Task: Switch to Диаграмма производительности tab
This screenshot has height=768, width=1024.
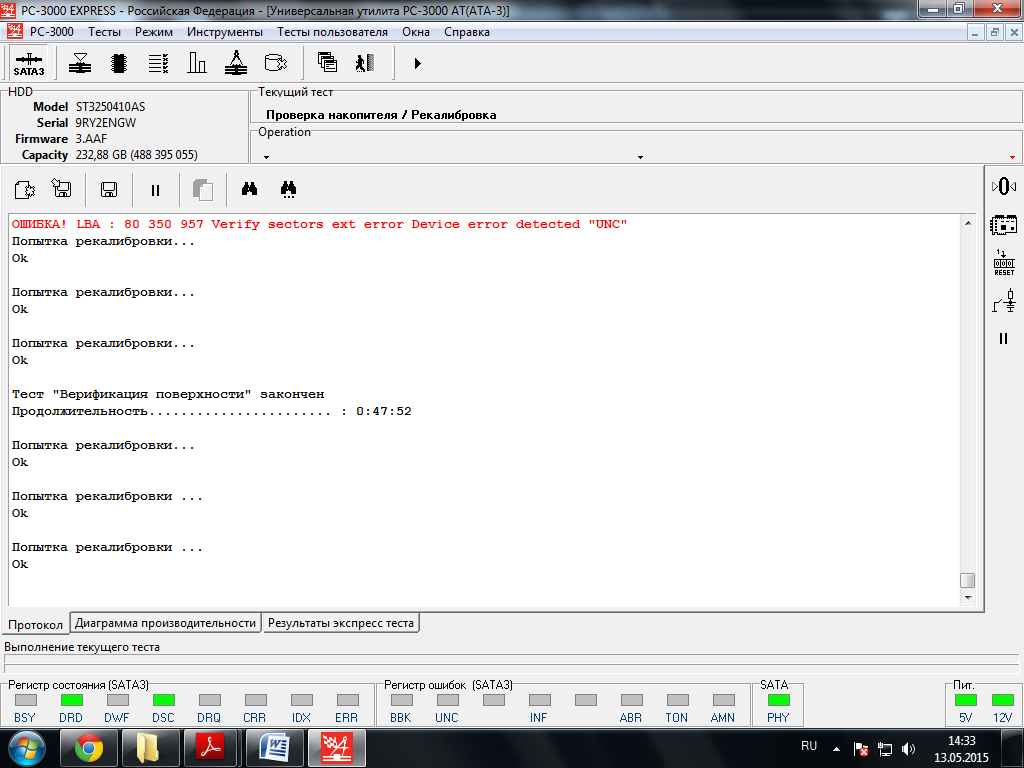Action: pyautogui.click(x=165, y=623)
